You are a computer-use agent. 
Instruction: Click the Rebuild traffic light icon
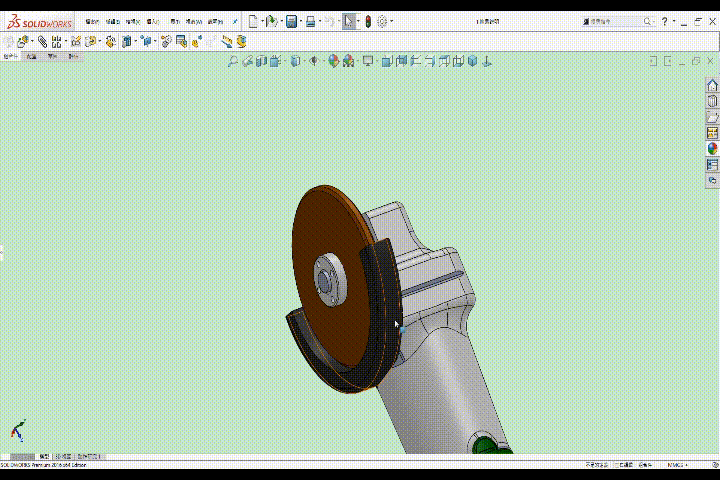pos(367,21)
